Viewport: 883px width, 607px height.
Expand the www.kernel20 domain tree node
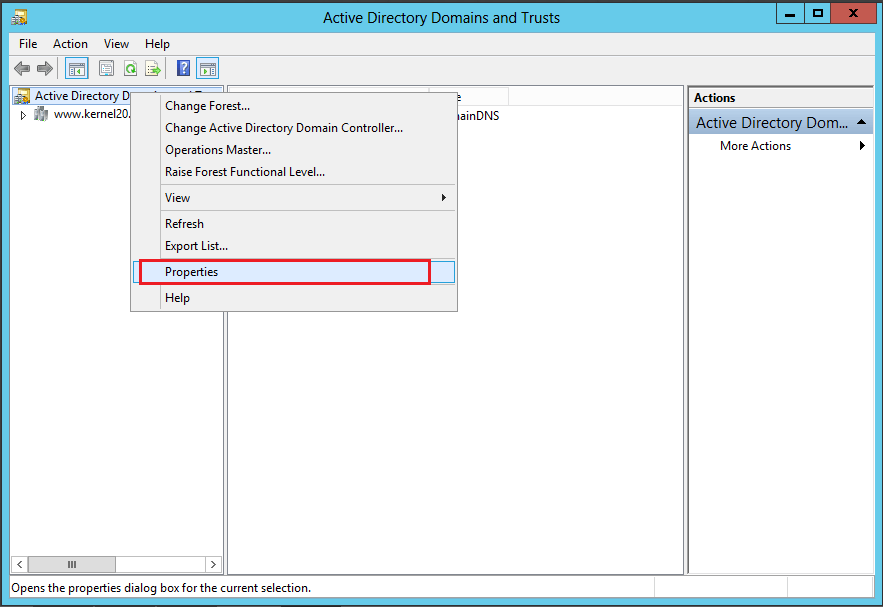23,115
